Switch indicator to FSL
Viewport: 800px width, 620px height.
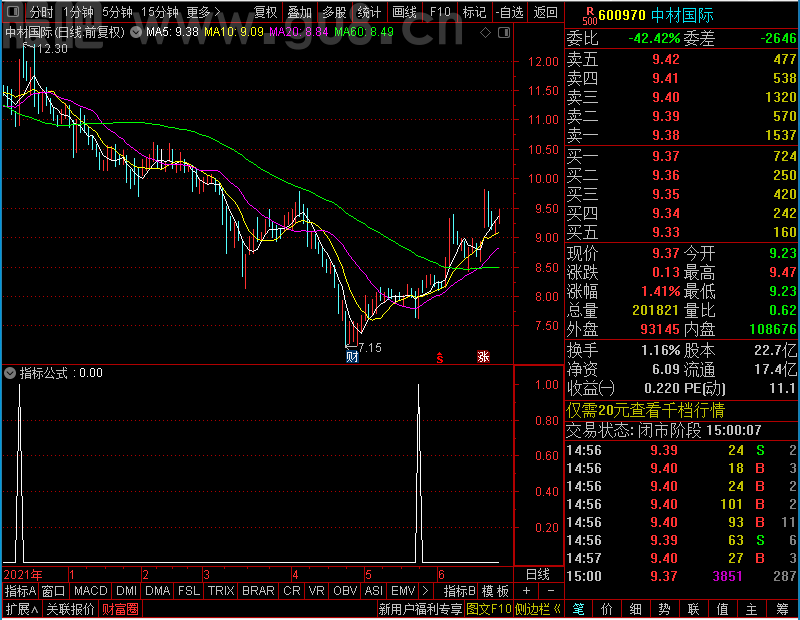(188, 591)
